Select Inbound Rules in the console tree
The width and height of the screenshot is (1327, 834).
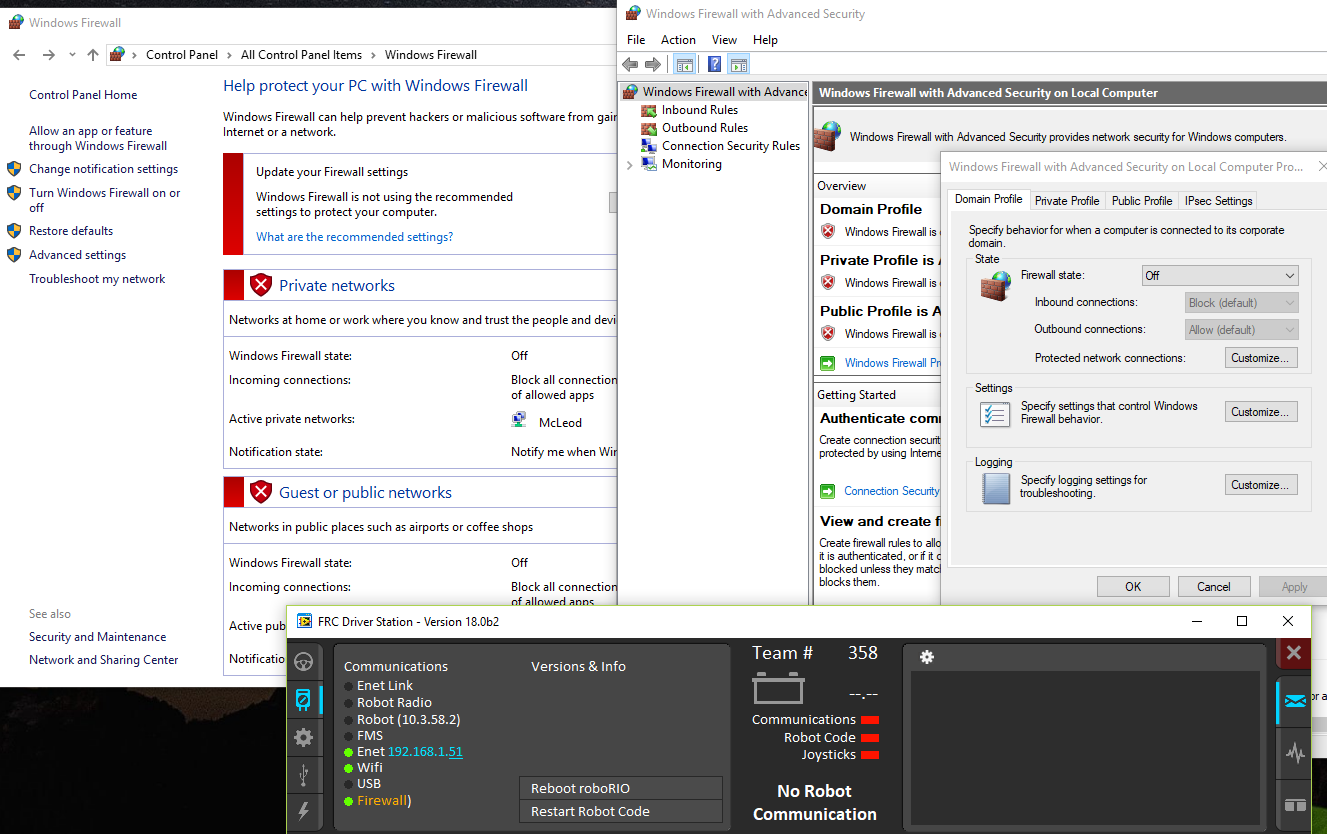pos(700,110)
